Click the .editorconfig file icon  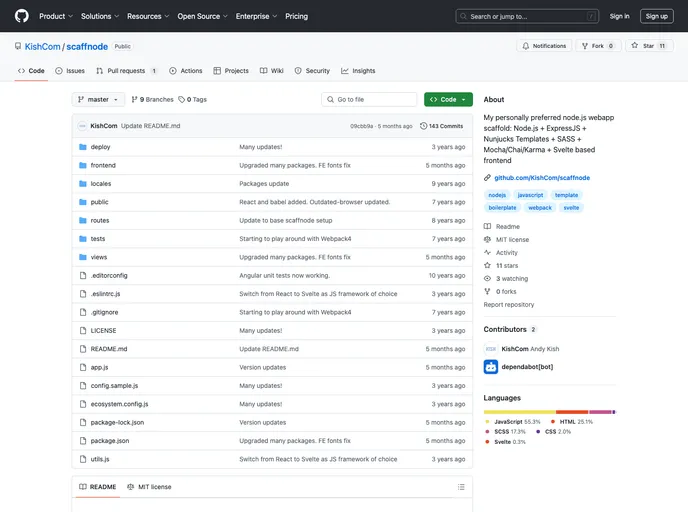click(82, 276)
